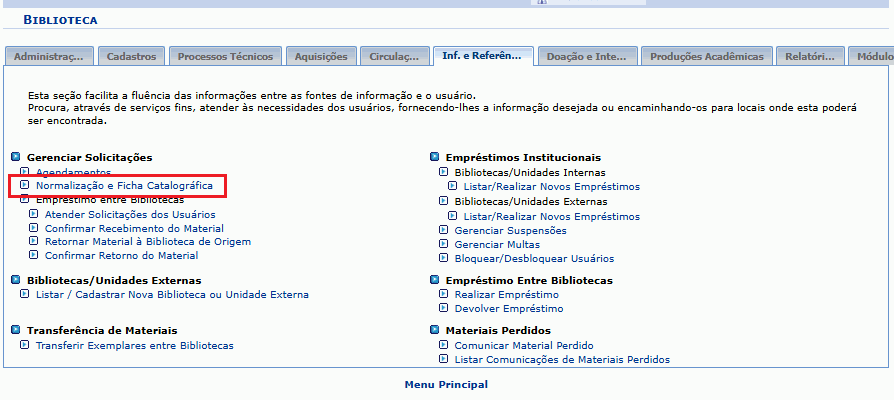Viewport: 894px width, 400px height.
Task: Click the blue icon beside Empréstimos Institucionais
Action: 435,158
